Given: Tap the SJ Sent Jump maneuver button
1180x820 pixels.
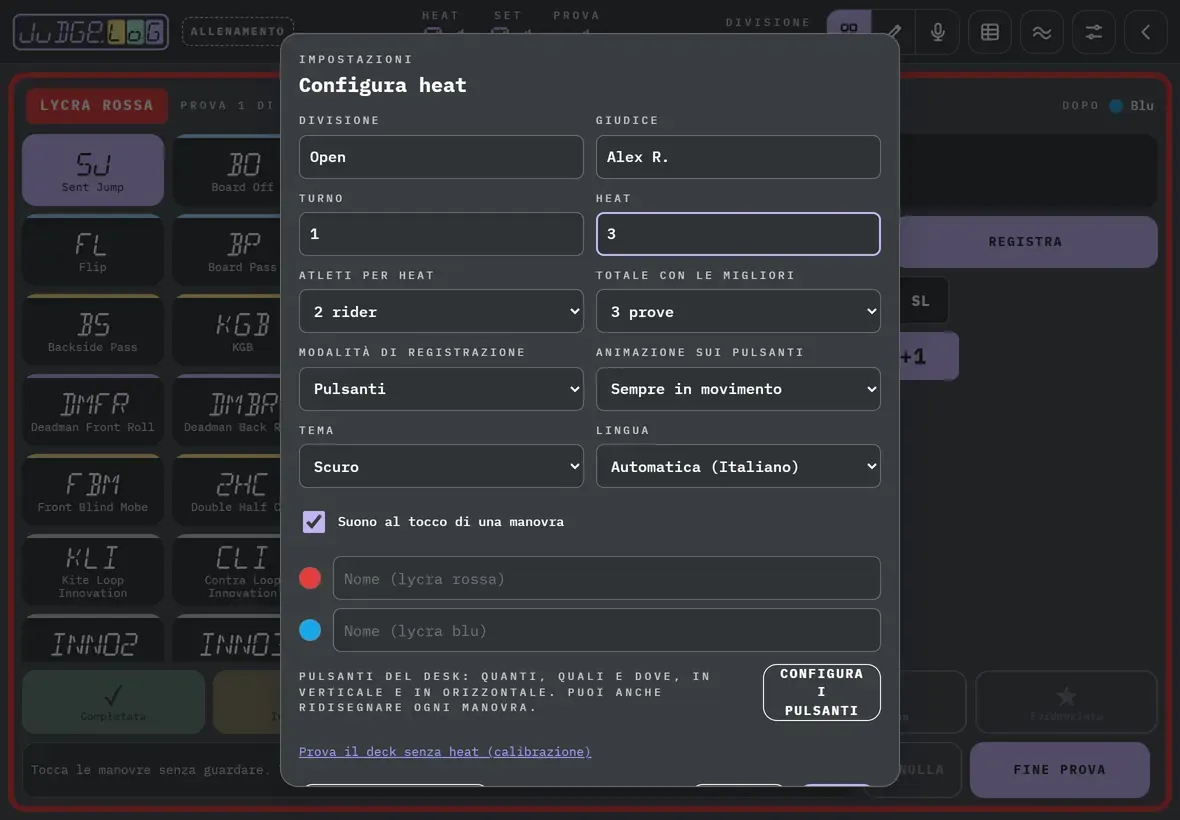Looking at the screenshot, I should (93, 170).
